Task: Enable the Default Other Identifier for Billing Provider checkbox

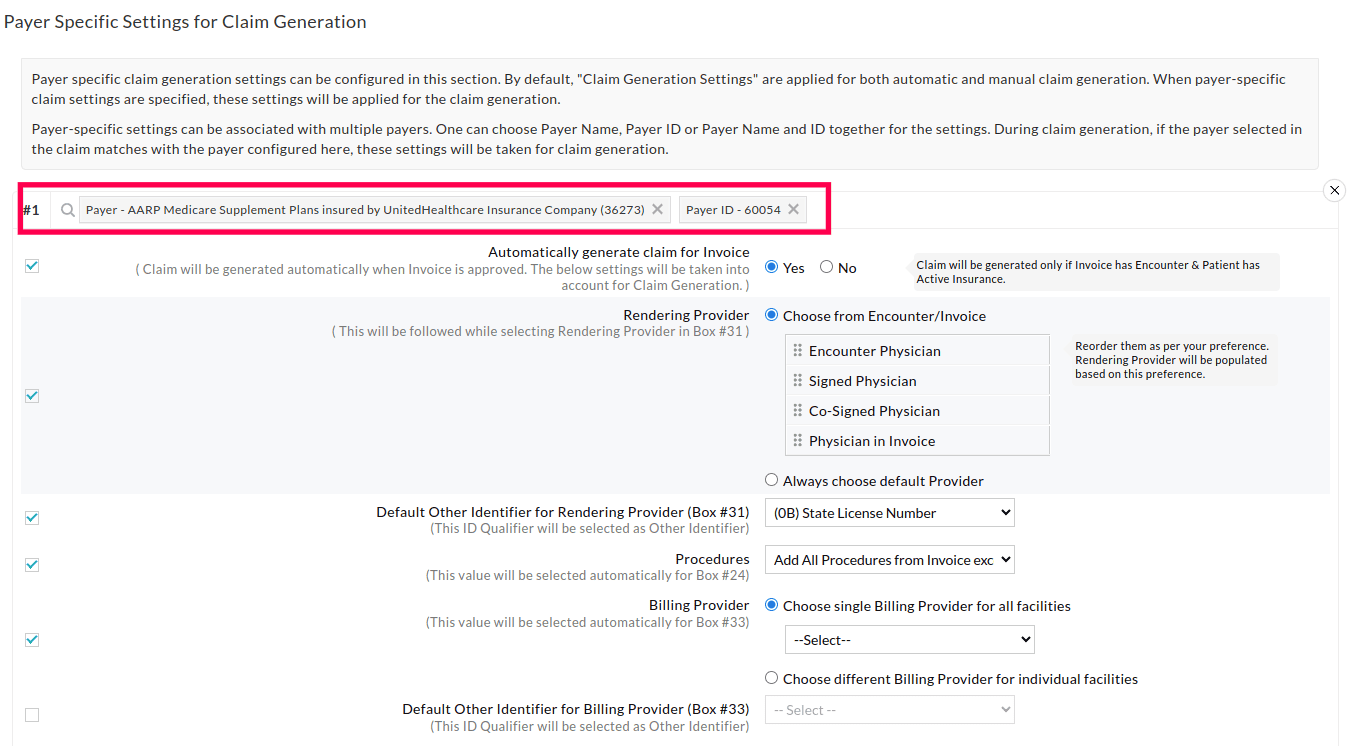Action: 31,714
